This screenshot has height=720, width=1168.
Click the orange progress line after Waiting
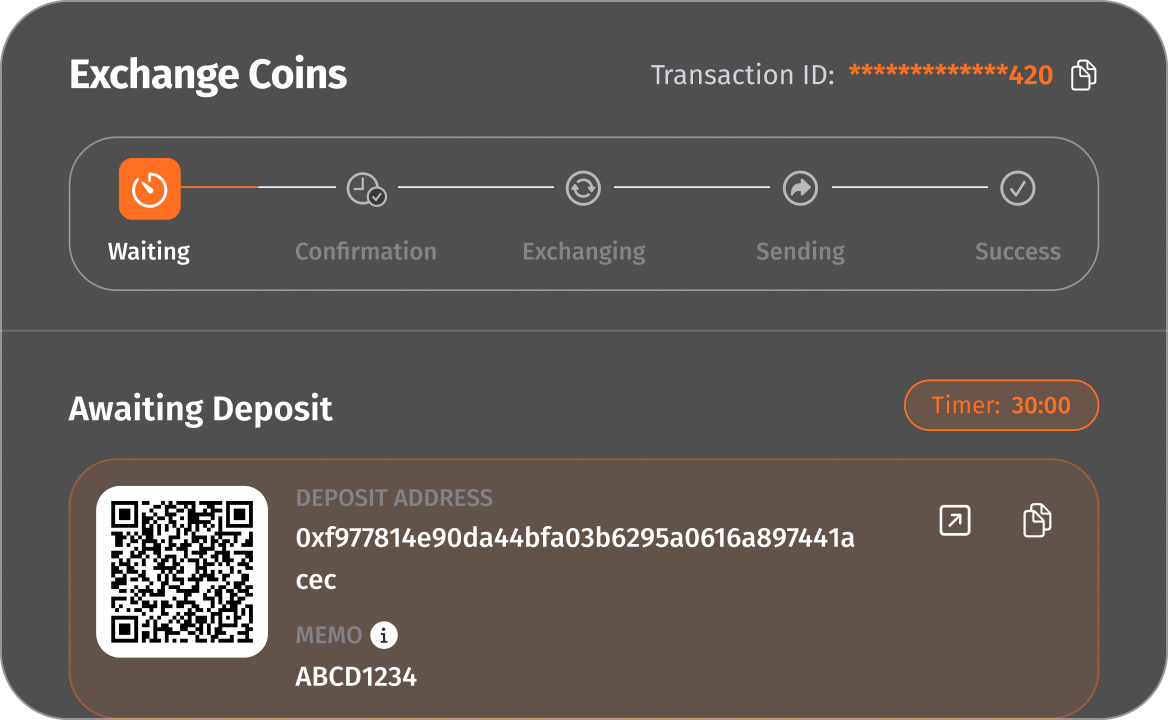point(220,187)
